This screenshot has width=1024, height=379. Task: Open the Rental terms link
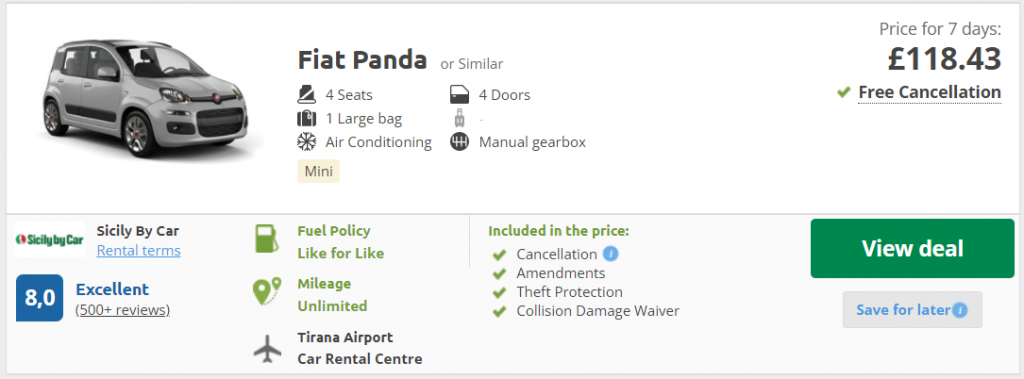138,251
